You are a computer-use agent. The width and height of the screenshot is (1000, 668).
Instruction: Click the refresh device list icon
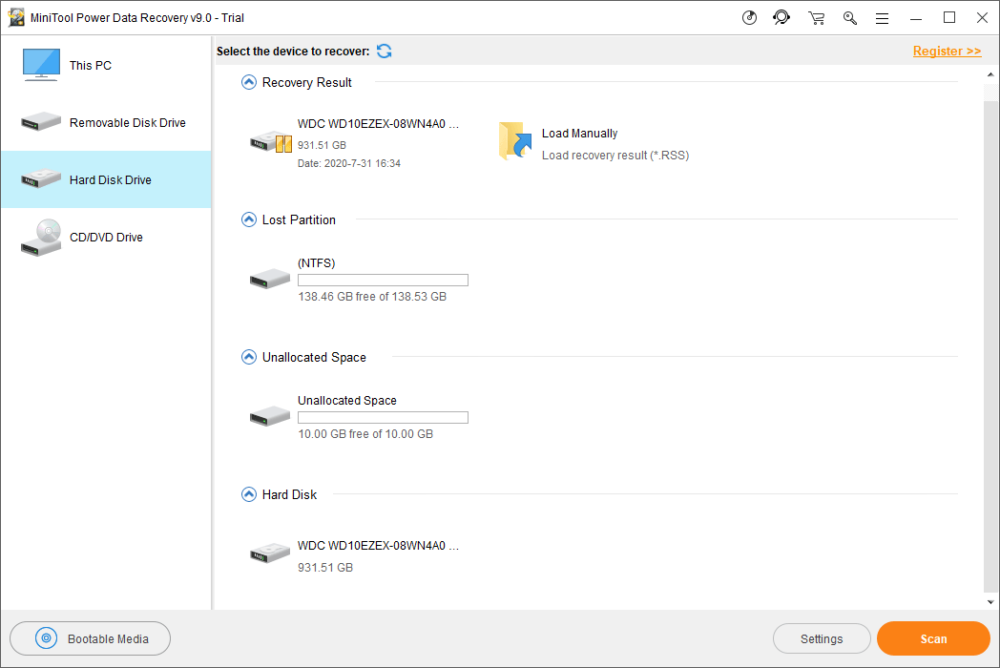[x=384, y=51]
